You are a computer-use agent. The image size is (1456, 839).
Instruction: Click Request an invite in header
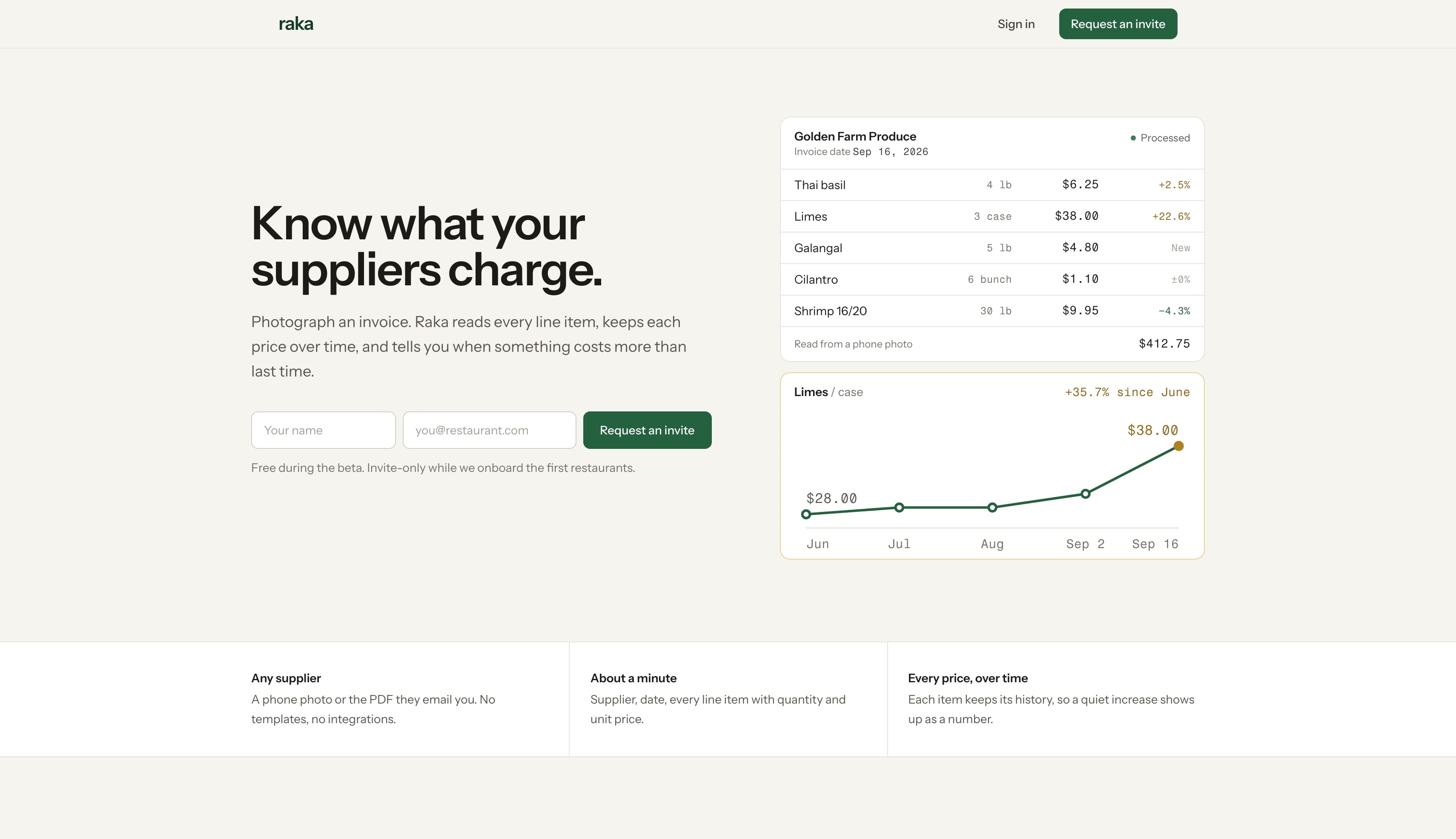pyautogui.click(x=1118, y=23)
